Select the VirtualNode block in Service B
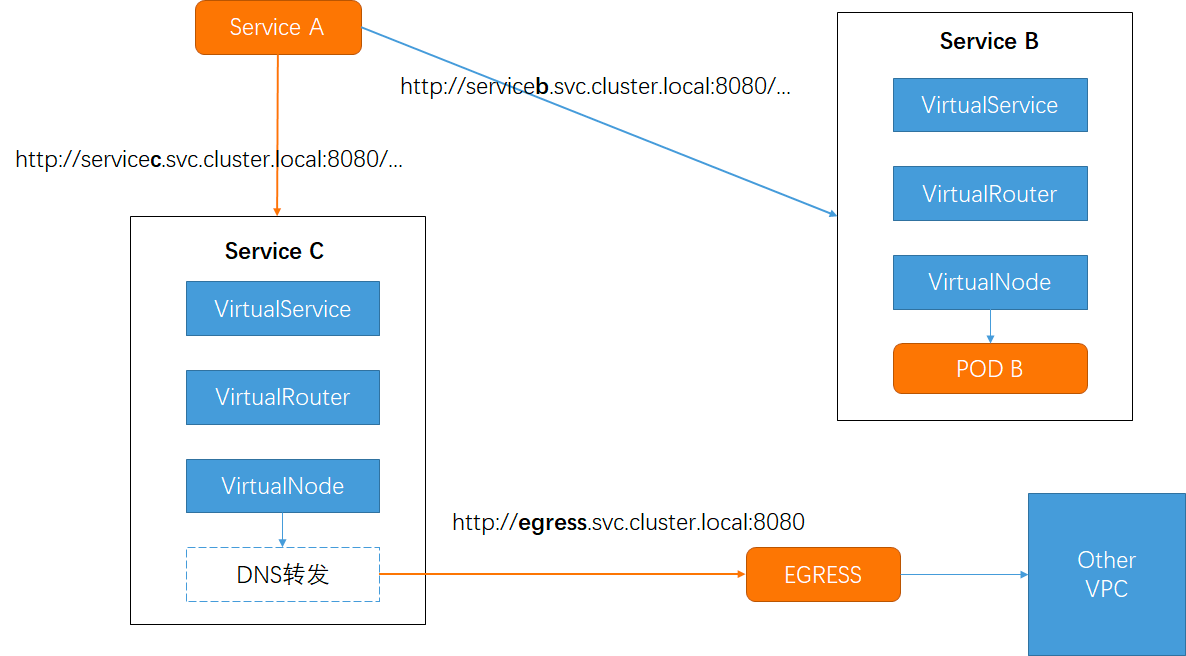Image resolution: width=1186 pixels, height=656 pixels. point(990,282)
